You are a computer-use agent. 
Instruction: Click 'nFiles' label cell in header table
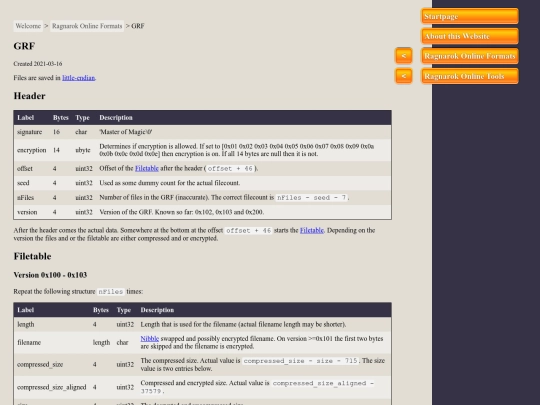point(25,198)
